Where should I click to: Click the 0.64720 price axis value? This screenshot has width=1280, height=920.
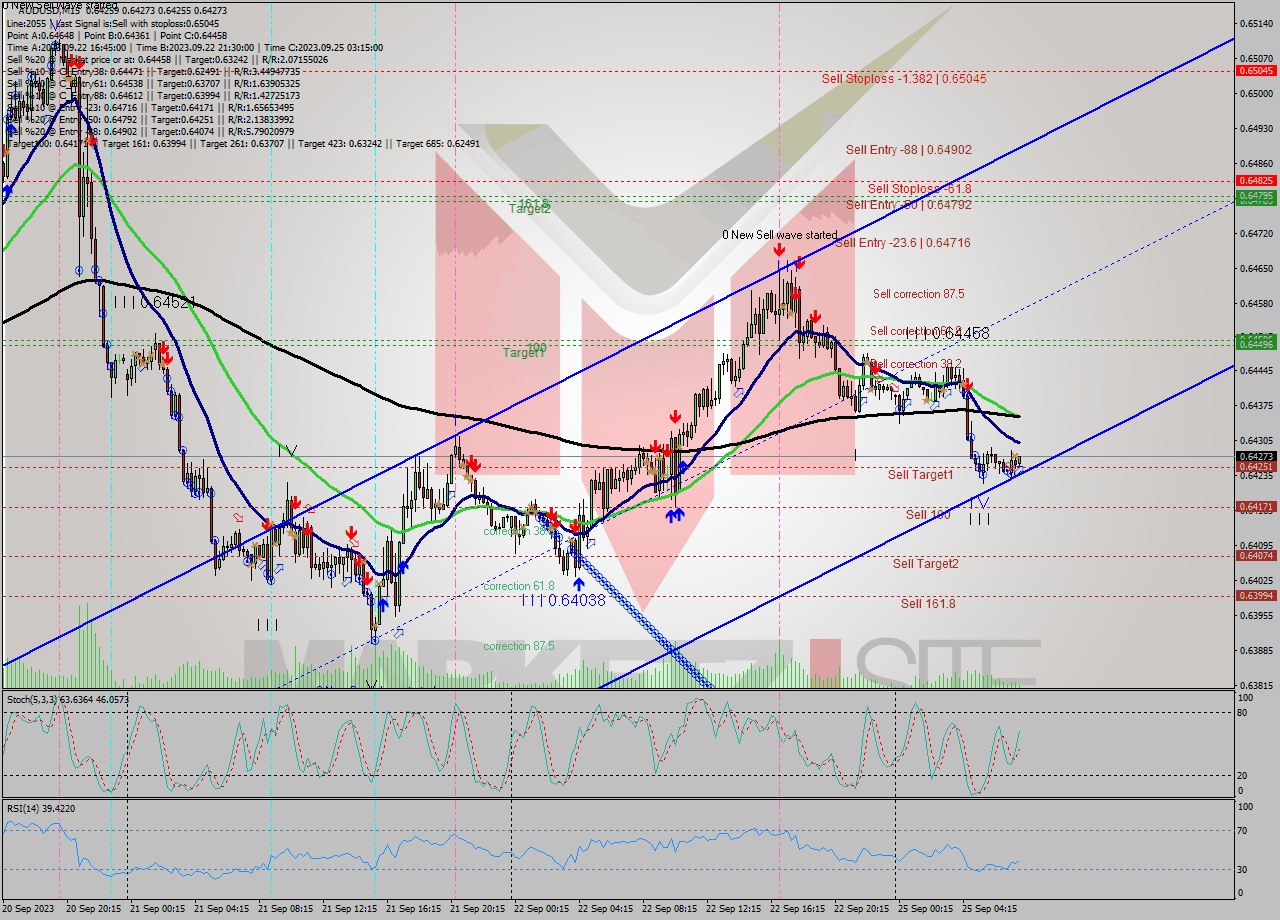pyautogui.click(x=1255, y=233)
